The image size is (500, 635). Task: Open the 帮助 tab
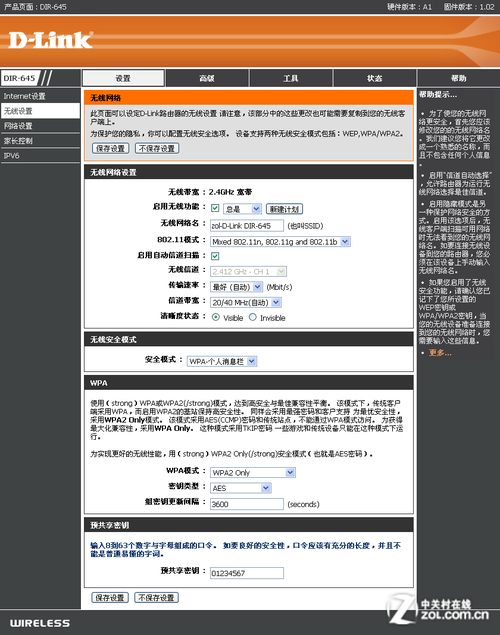point(459,78)
